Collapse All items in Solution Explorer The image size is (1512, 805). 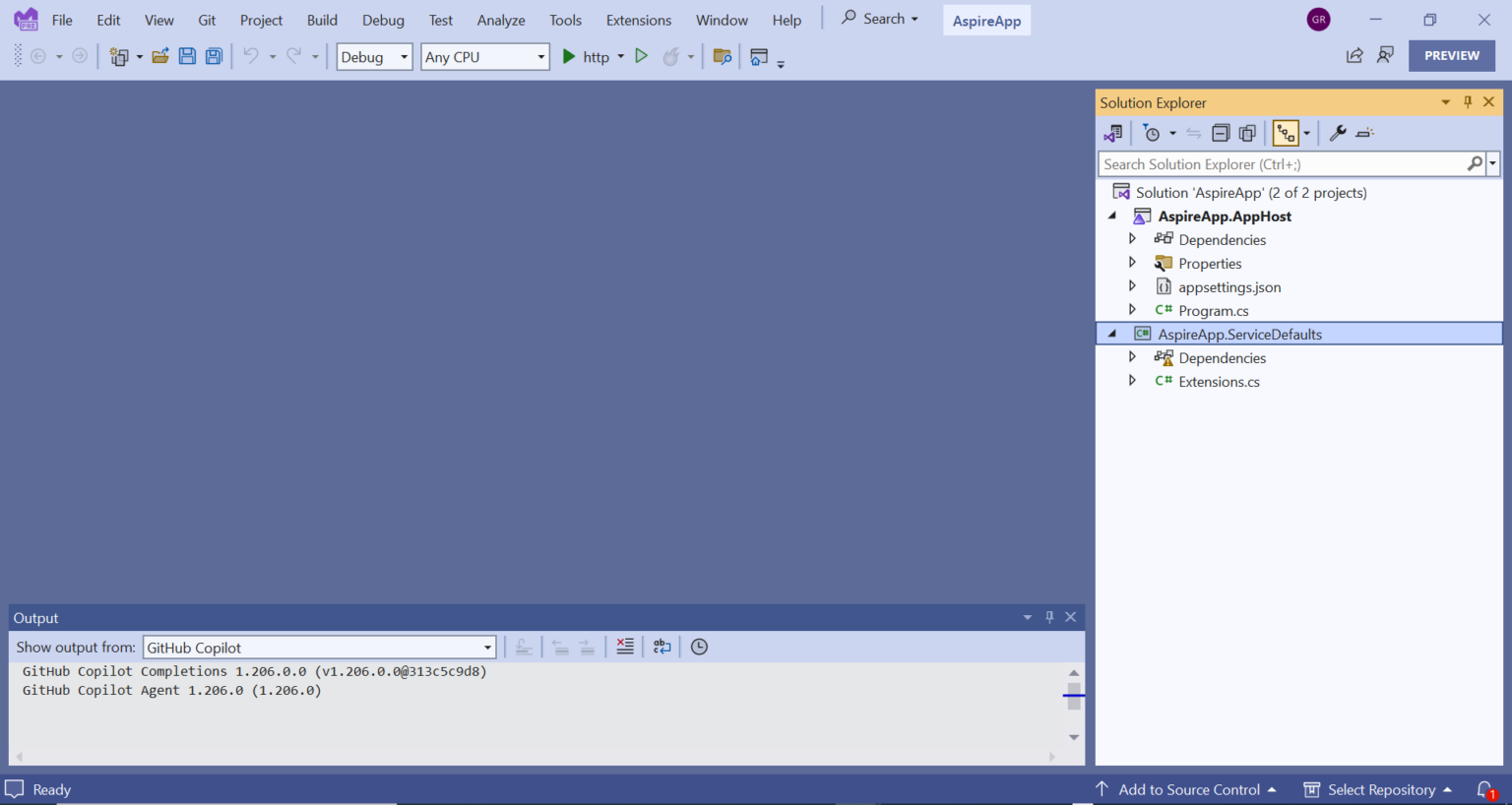point(1220,133)
